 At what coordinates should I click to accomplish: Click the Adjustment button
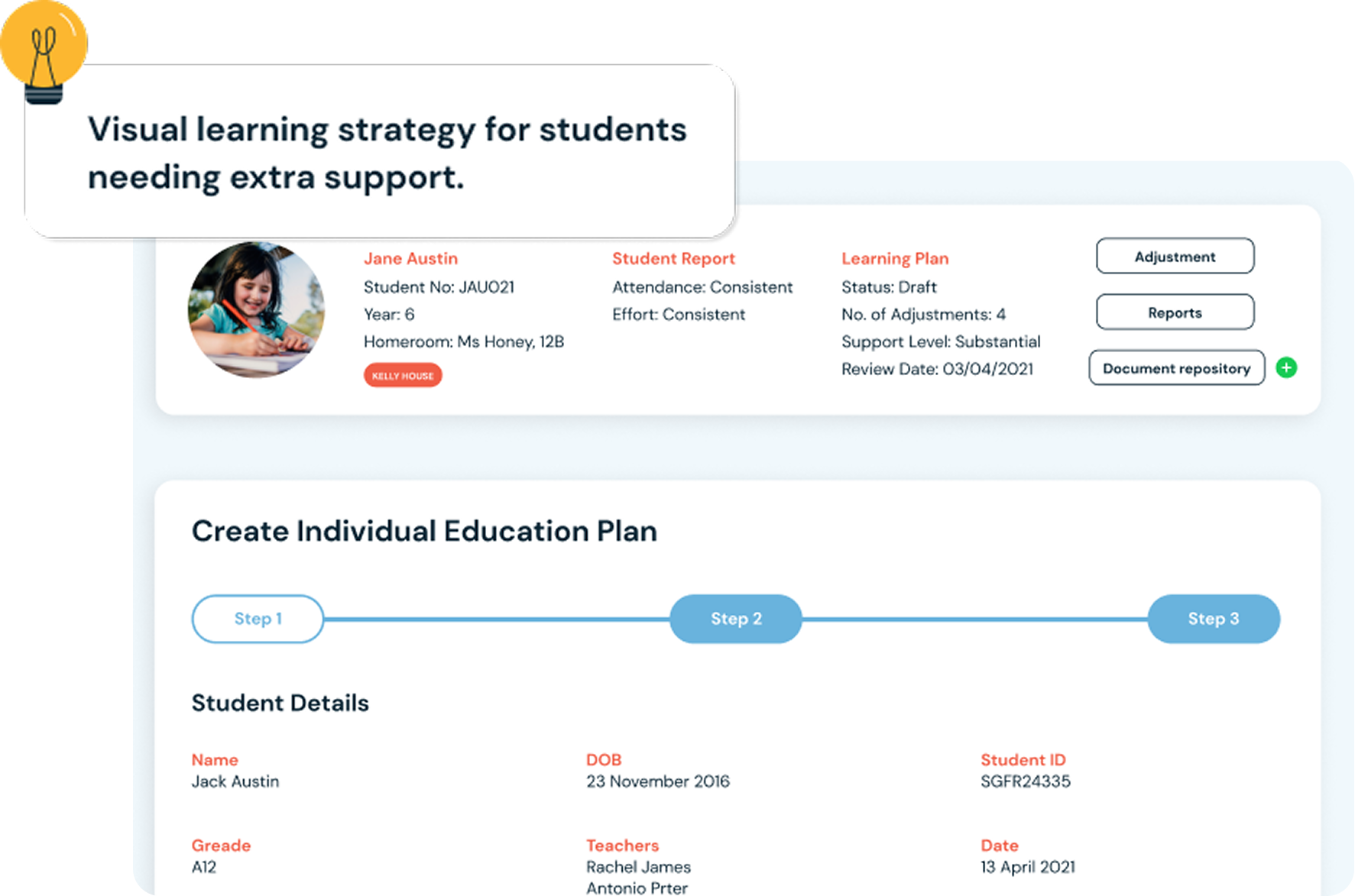(x=1175, y=256)
